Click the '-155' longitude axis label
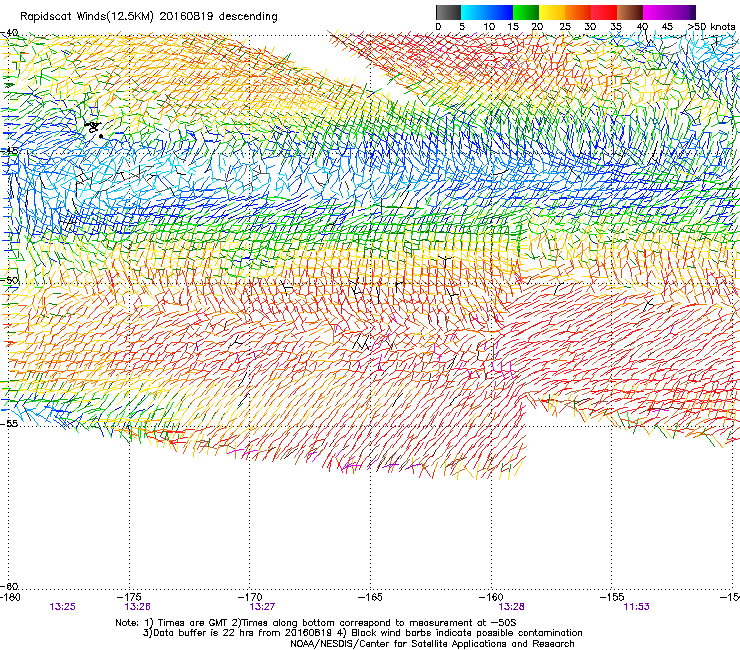Image resolution: width=740 pixels, height=650 pixels. [x=612, y=597]
